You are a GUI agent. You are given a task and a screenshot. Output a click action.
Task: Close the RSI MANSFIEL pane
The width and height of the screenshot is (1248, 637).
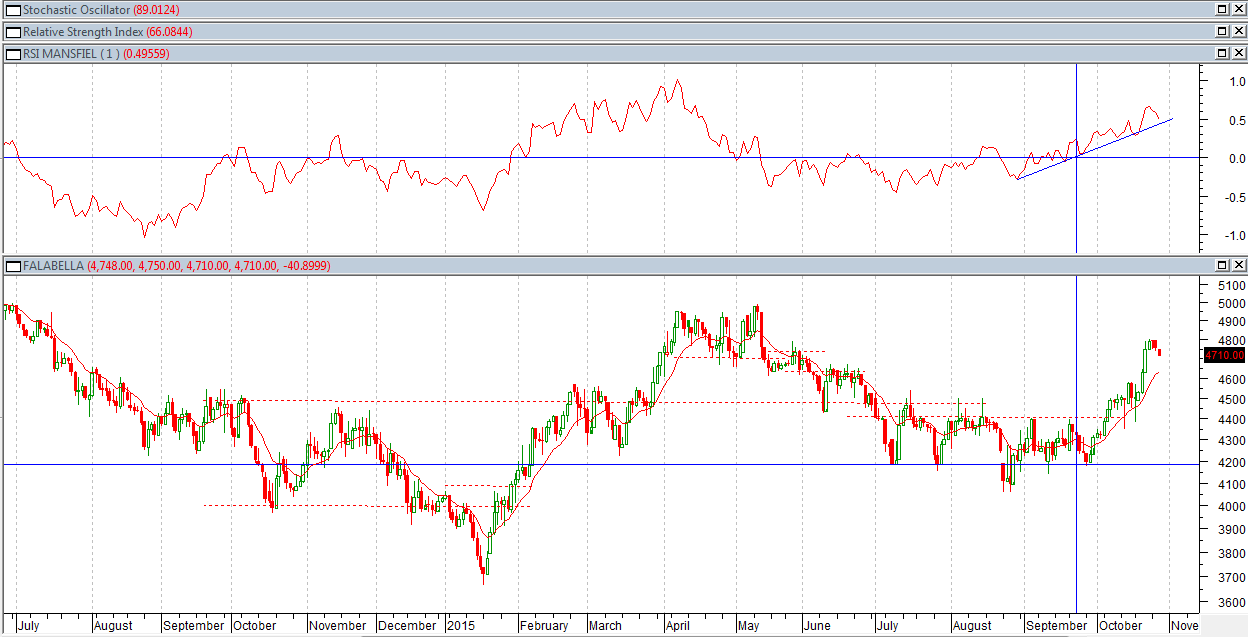(1238, 53)
